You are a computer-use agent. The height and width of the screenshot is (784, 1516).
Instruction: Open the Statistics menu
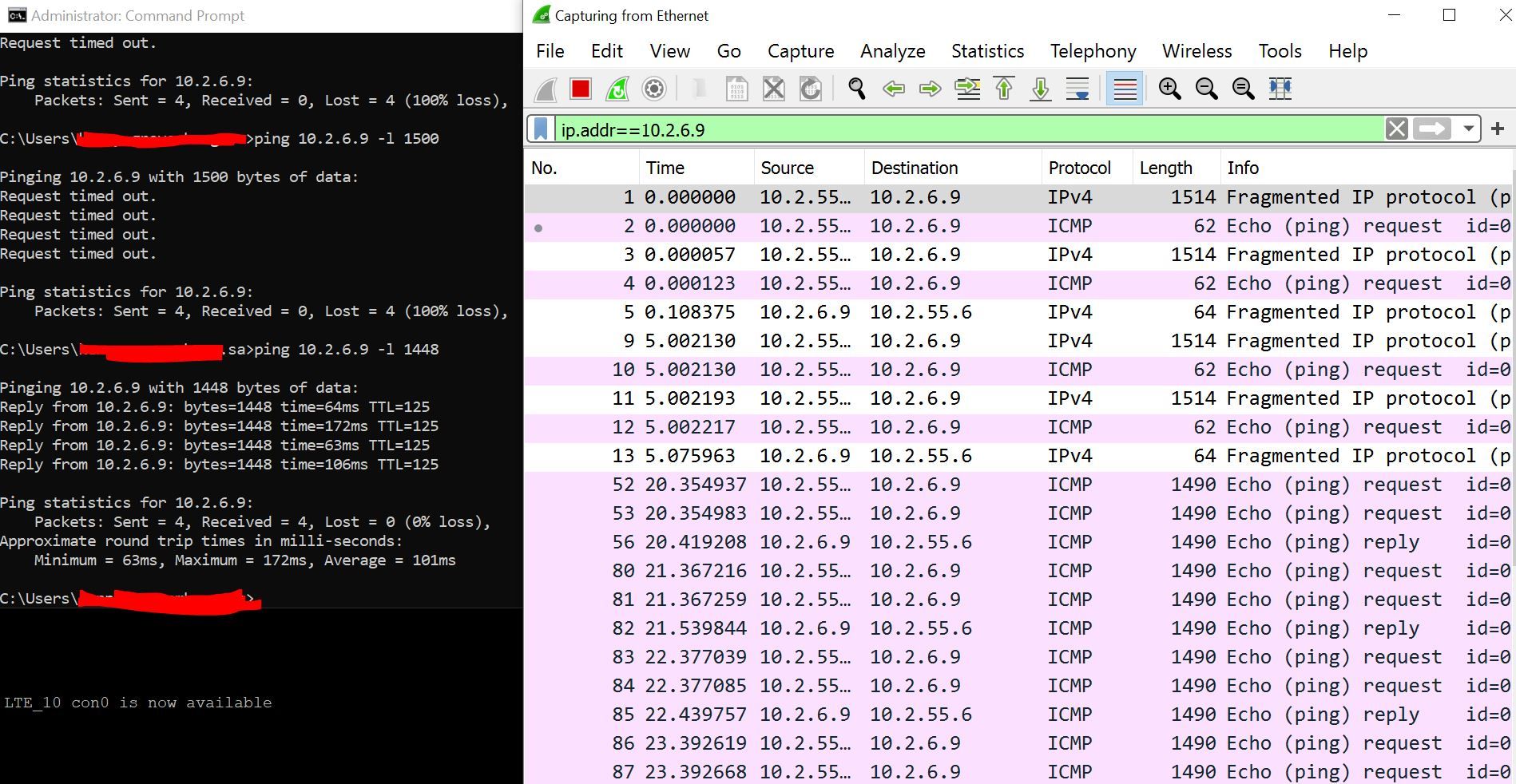coord(987,50)
